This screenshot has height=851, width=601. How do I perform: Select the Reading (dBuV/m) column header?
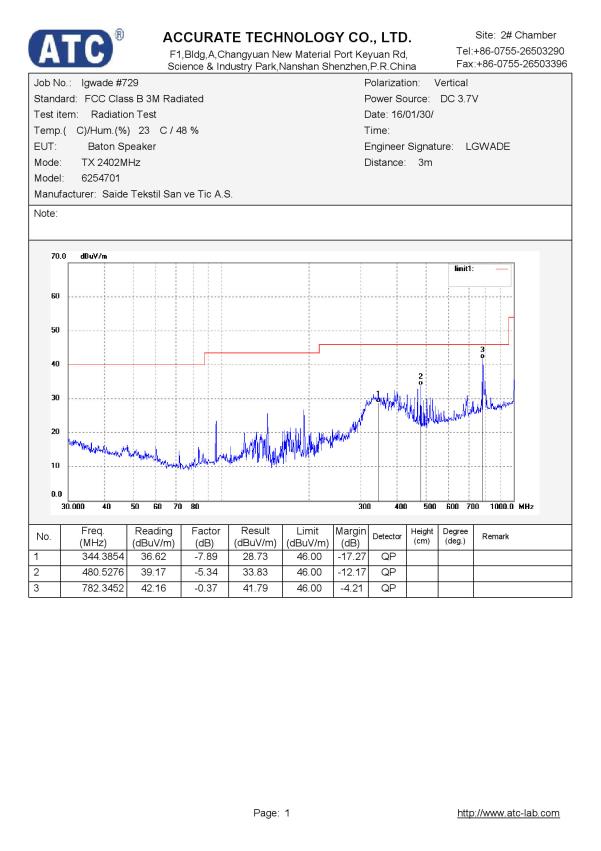click(153, 537)
